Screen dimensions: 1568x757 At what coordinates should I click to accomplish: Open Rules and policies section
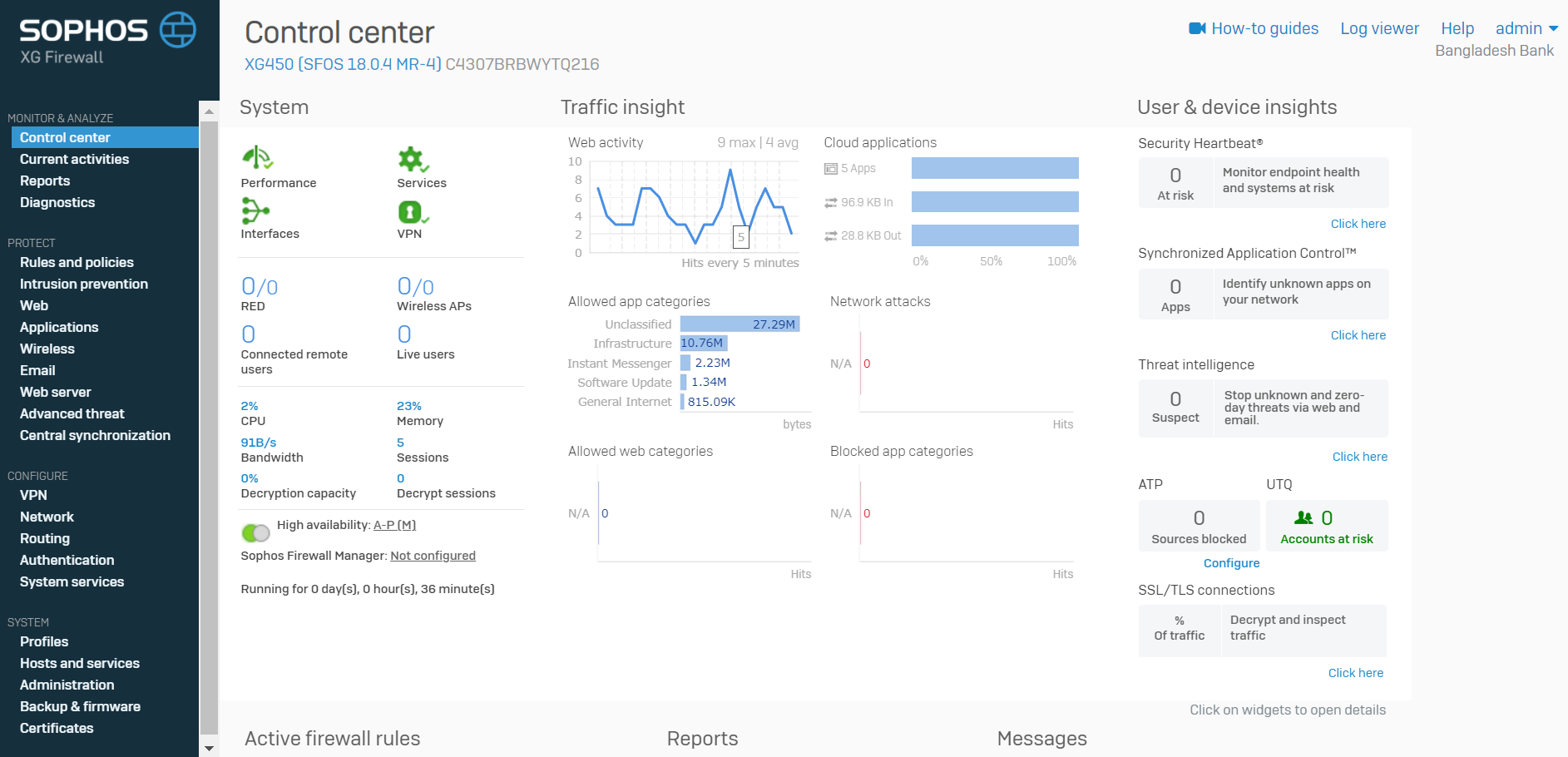pyautogui.click(x=77, y=262)
